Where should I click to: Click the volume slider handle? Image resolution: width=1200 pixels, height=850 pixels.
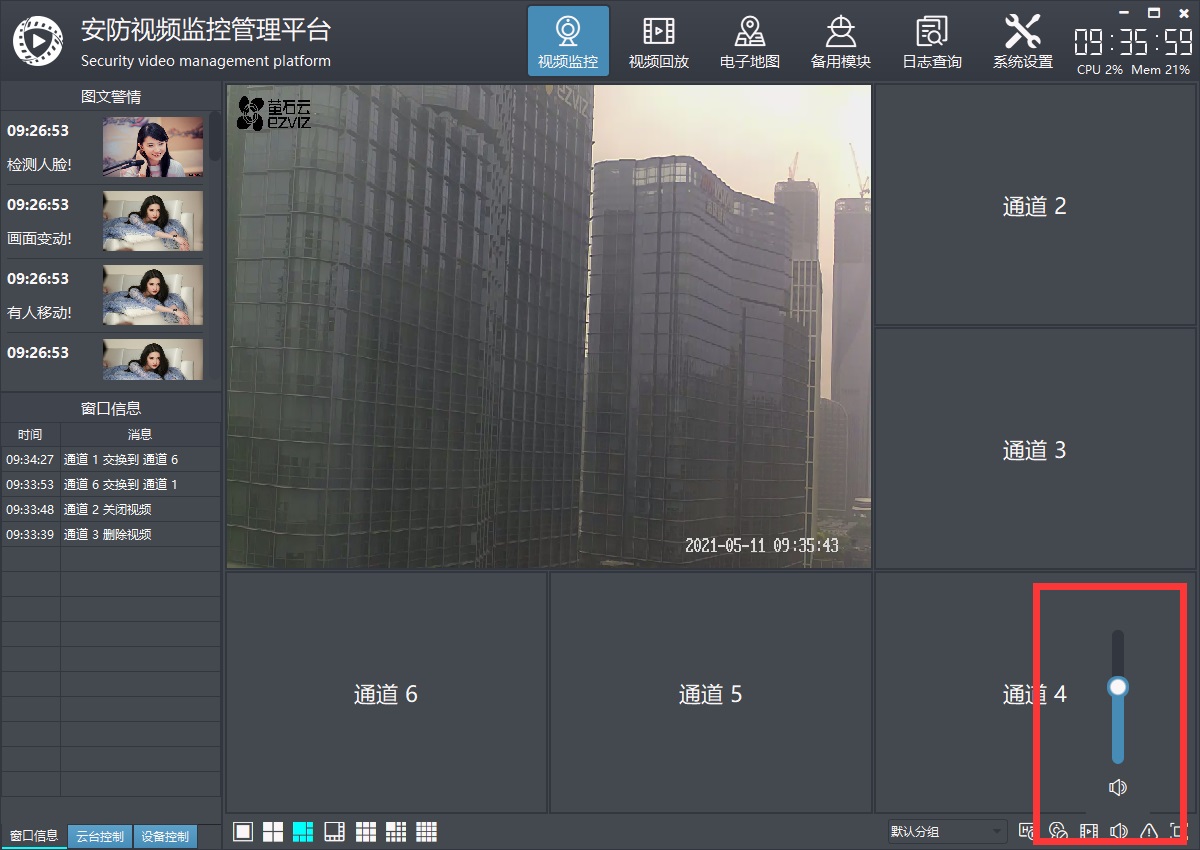1118,687
